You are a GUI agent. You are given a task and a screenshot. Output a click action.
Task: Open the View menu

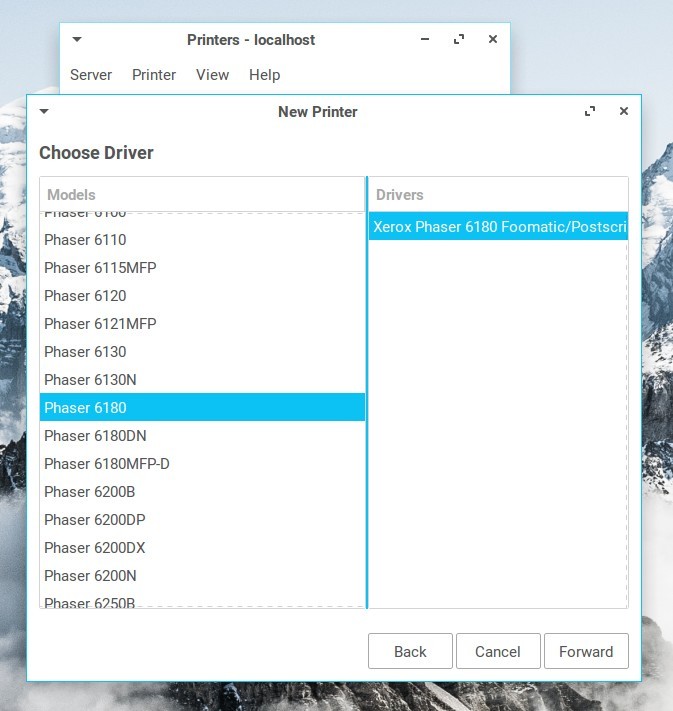pos(212,75)
